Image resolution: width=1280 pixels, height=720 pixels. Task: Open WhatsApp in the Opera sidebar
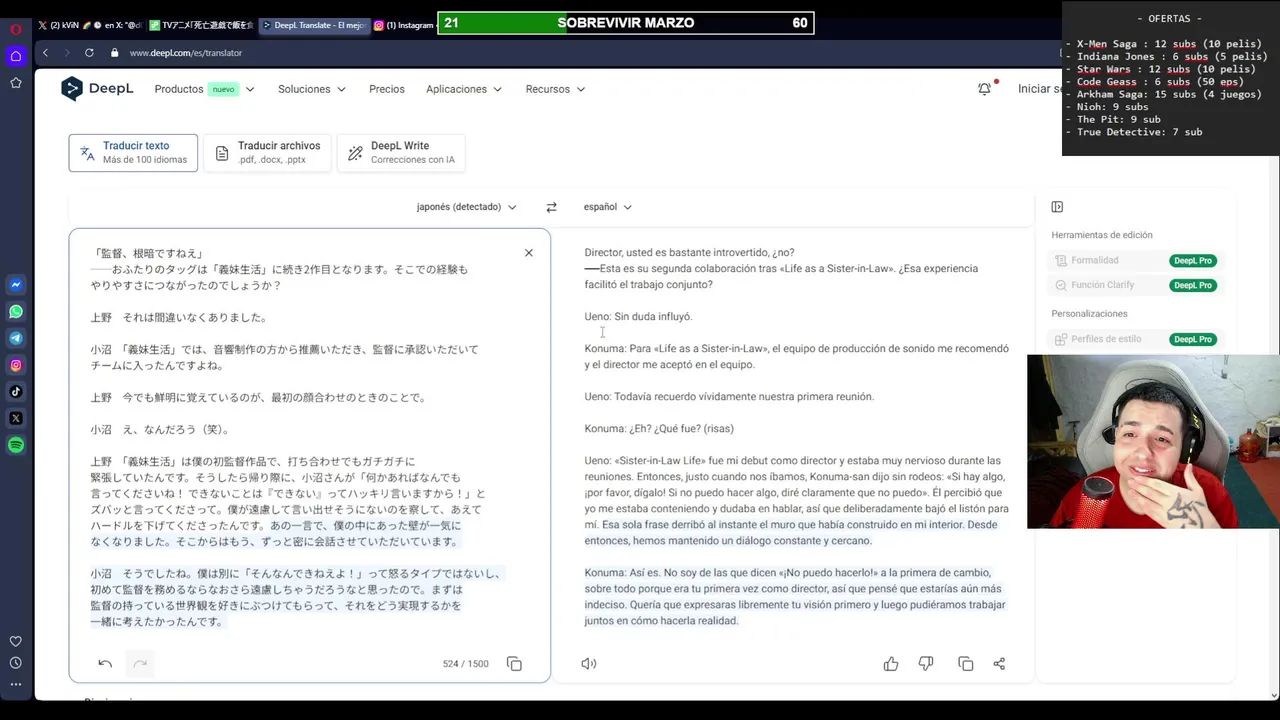(x=16, y=312)
